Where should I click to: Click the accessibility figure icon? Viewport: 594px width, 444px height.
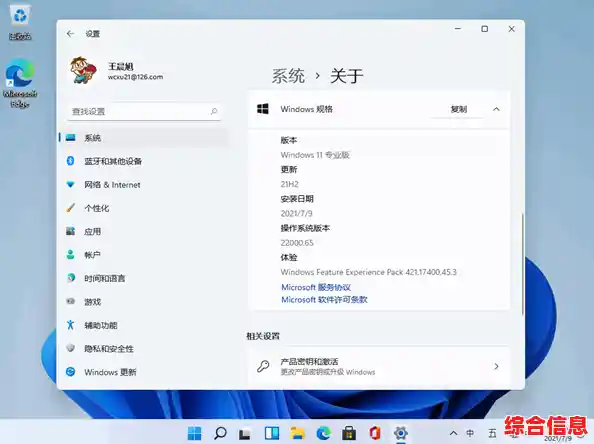pyautogui.click(x=70, y=325)
